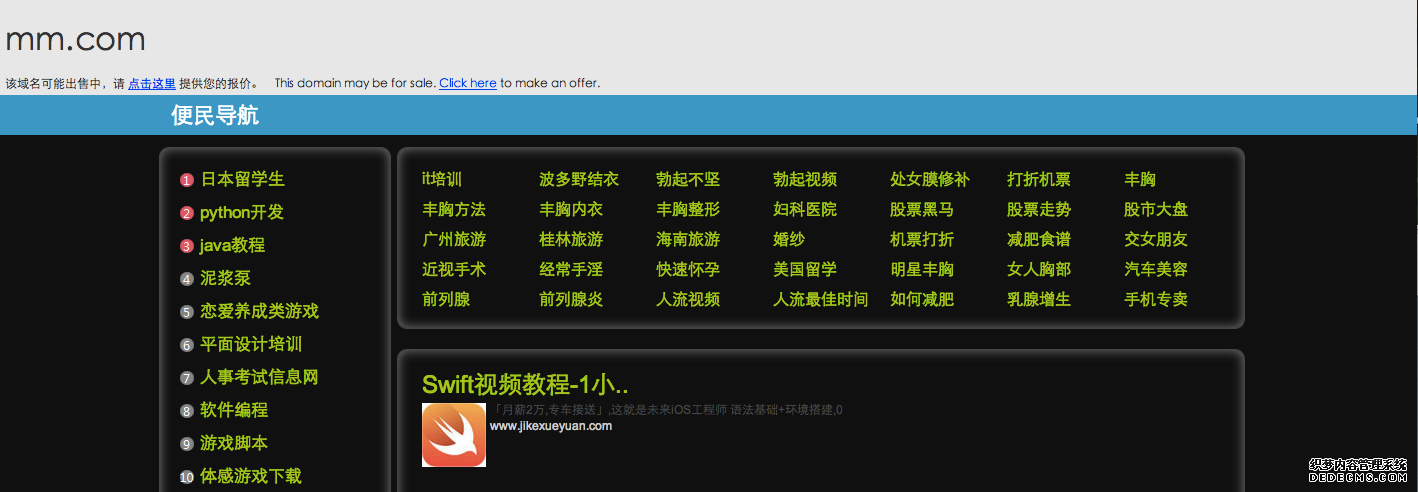Click the number 6 badge beside 平面设计培训
Viewport: 1418px width, 492px height.
[187, 345]
